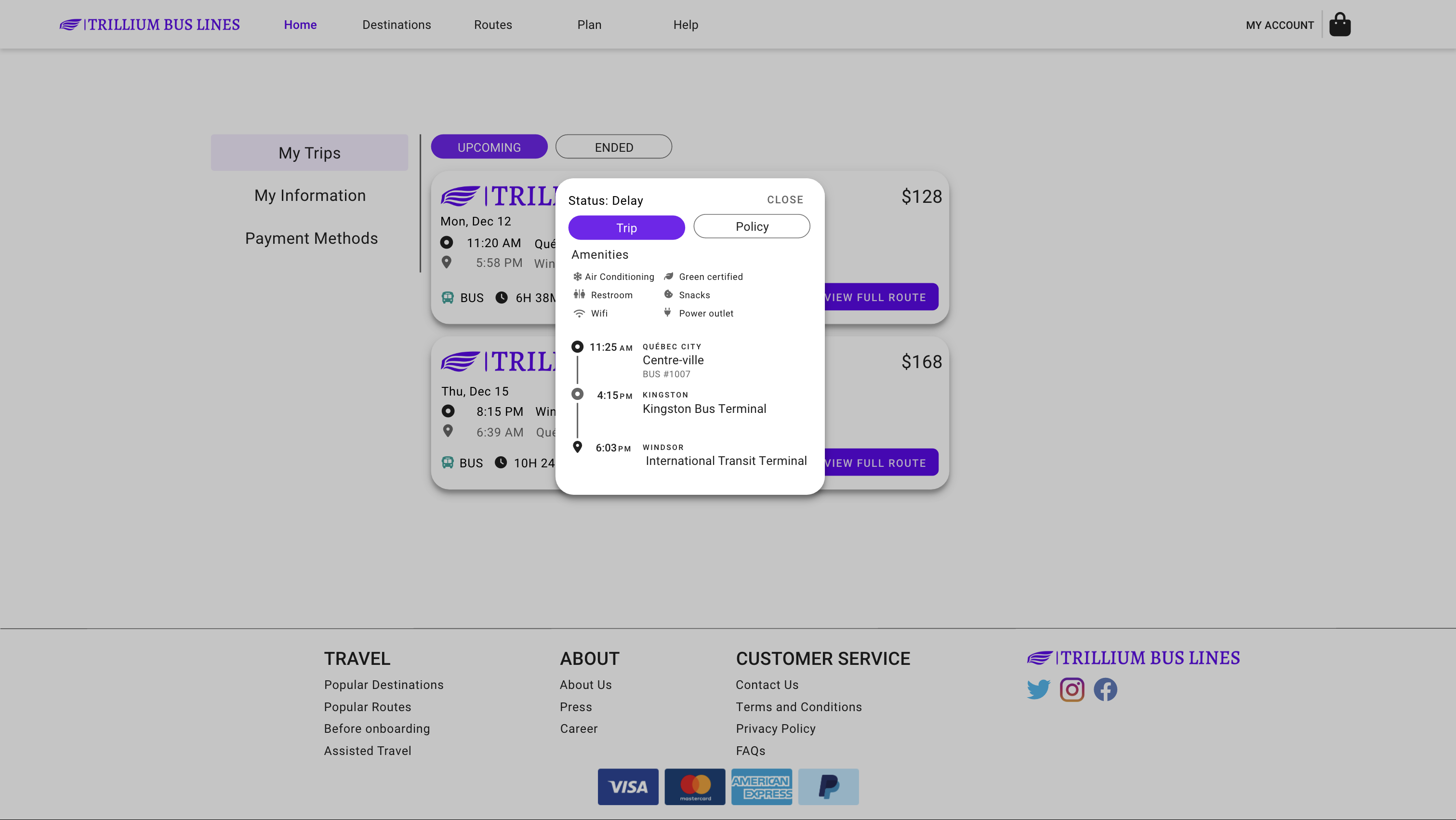Open the Privacy Policy link
This screenshot has width=1456, height=820.
pos(776,728)
